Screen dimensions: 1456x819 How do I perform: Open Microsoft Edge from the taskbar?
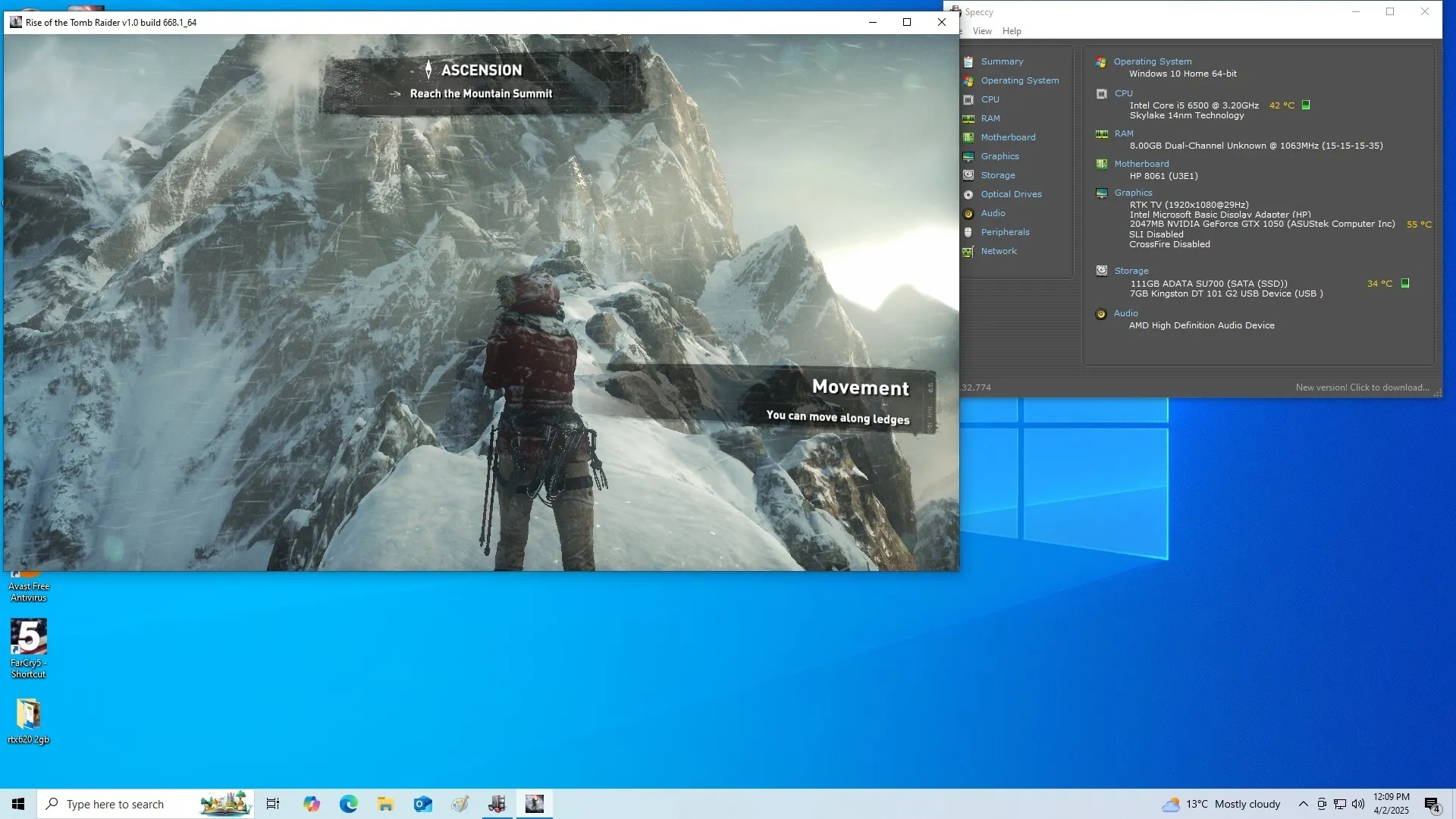pyautogui.click(x=348, y=804)
